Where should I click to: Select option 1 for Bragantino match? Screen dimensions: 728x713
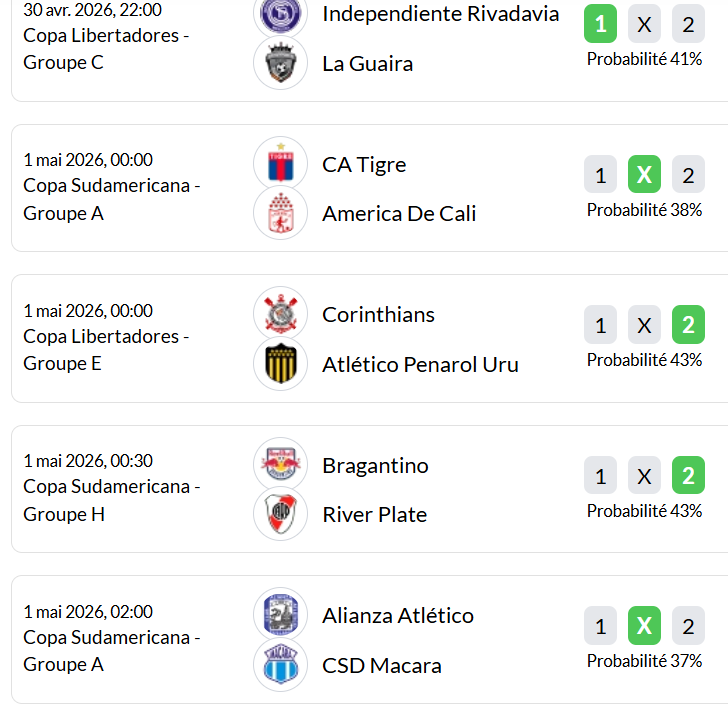[600, 477]
